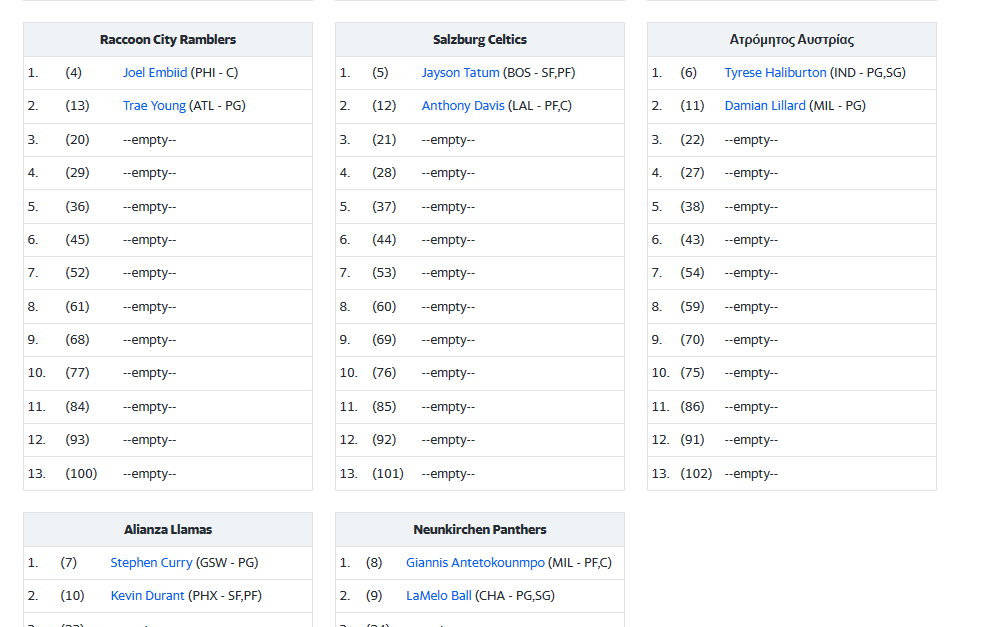This screenshot has height=627, width=998.
Task: Select pick number "(91)" in Ατρόμητος Αυστρίας
Action: point(692,440)
